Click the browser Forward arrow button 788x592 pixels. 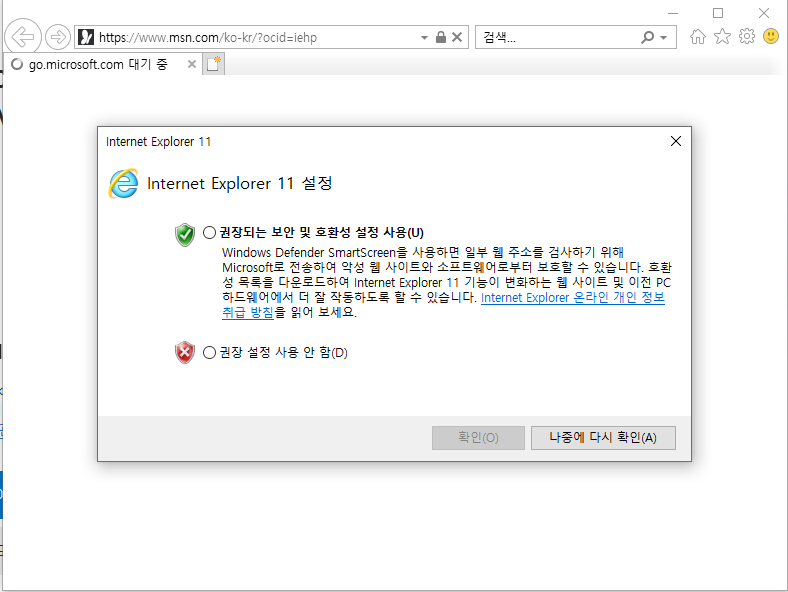(58, 37)
